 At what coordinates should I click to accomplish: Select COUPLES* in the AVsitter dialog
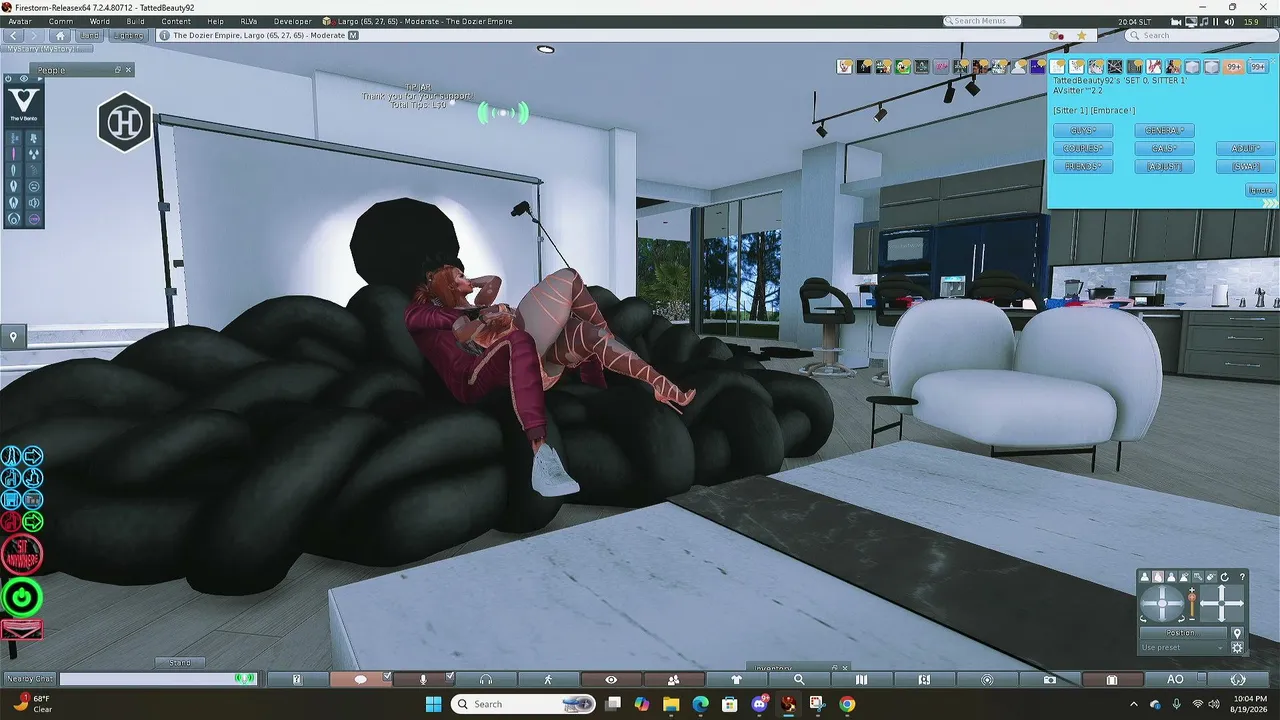point(1083,149)
